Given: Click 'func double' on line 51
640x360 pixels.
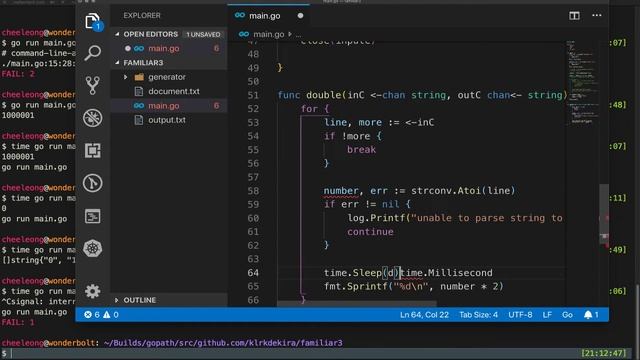Looking at the screenshot, I should [308, 95].
